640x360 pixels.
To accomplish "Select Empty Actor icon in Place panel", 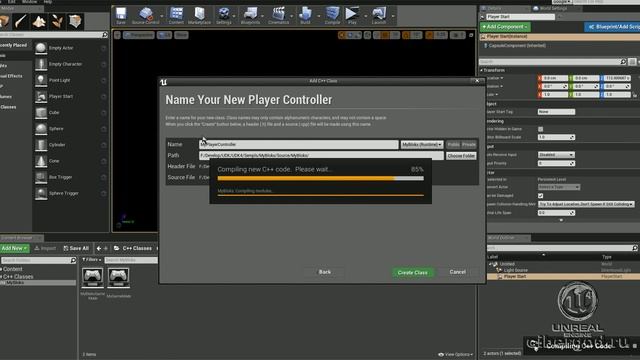I will [x=41, y=48].
